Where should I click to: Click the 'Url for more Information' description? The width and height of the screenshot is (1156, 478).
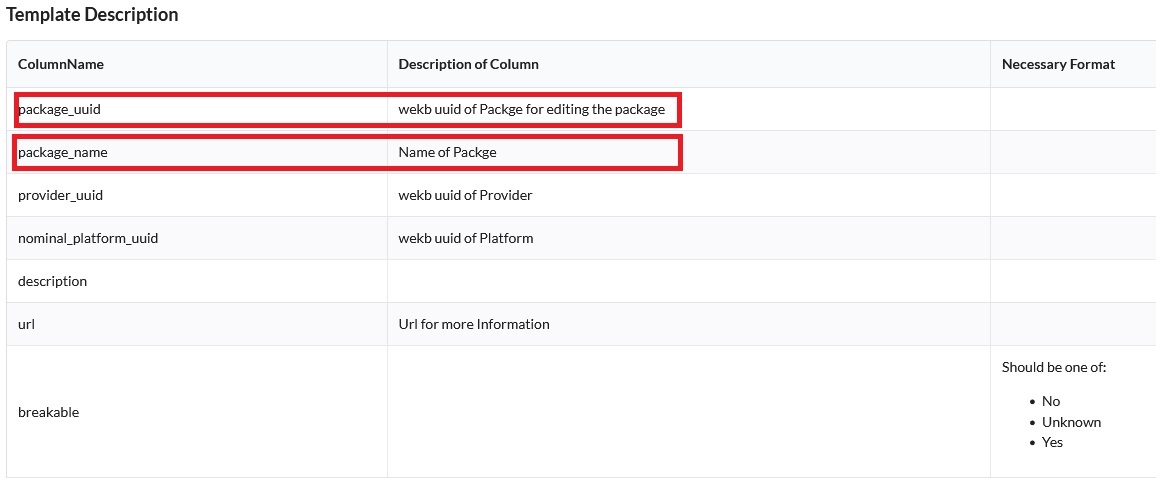pyautogui.click(x=474, y=324)
